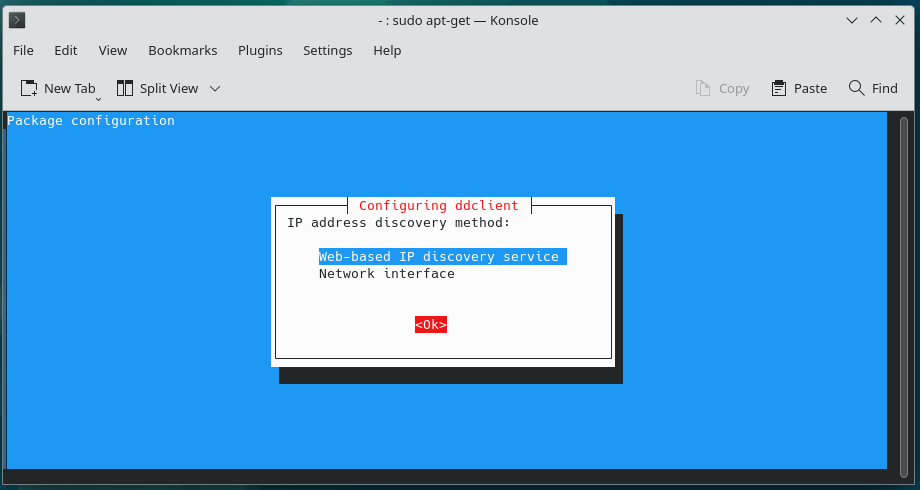
Task: Minimize the Konsole window
Action: (x=852, y=21)
